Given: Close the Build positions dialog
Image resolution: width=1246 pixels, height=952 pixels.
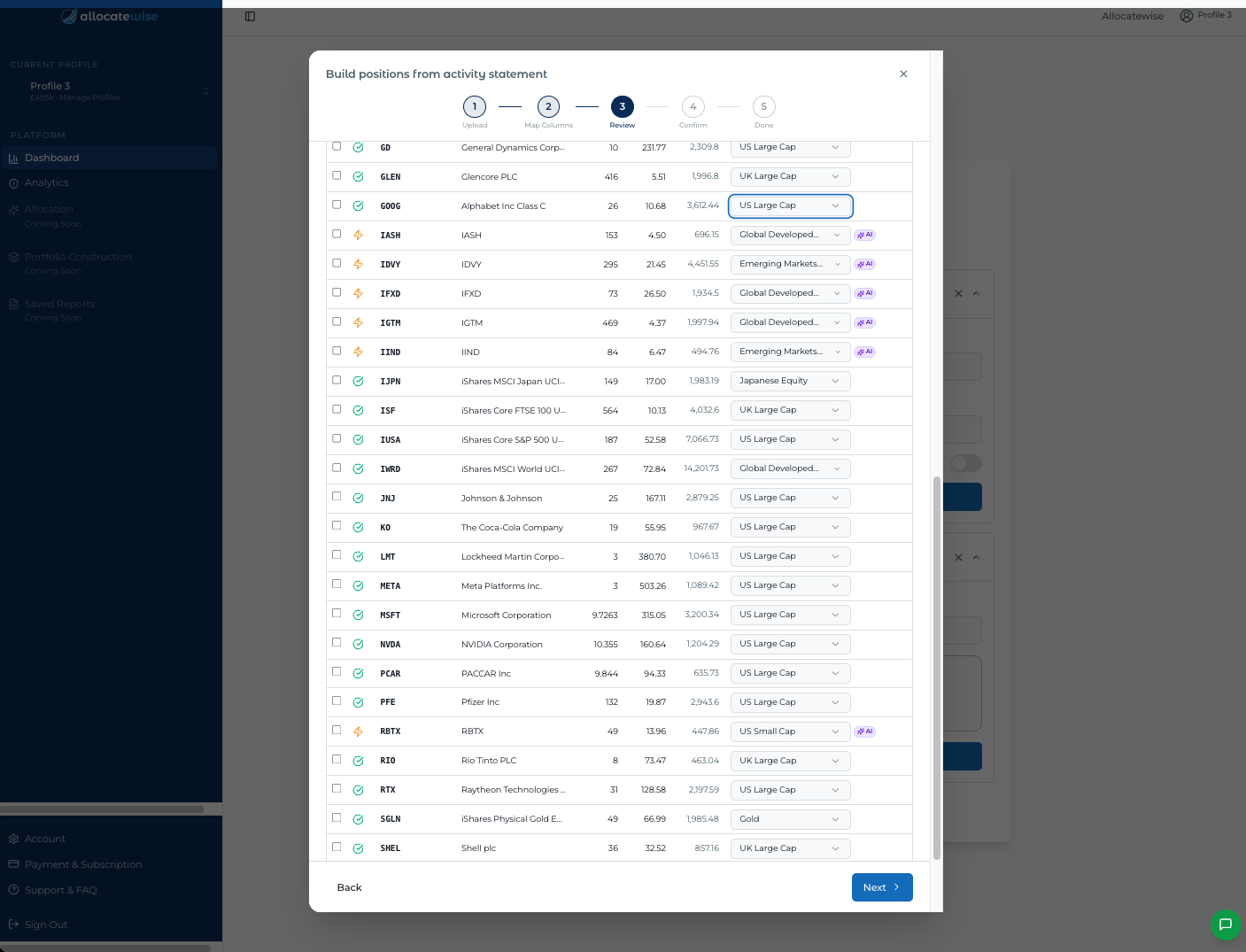Looking at the screenshot, I should click(x=903, y=74).
